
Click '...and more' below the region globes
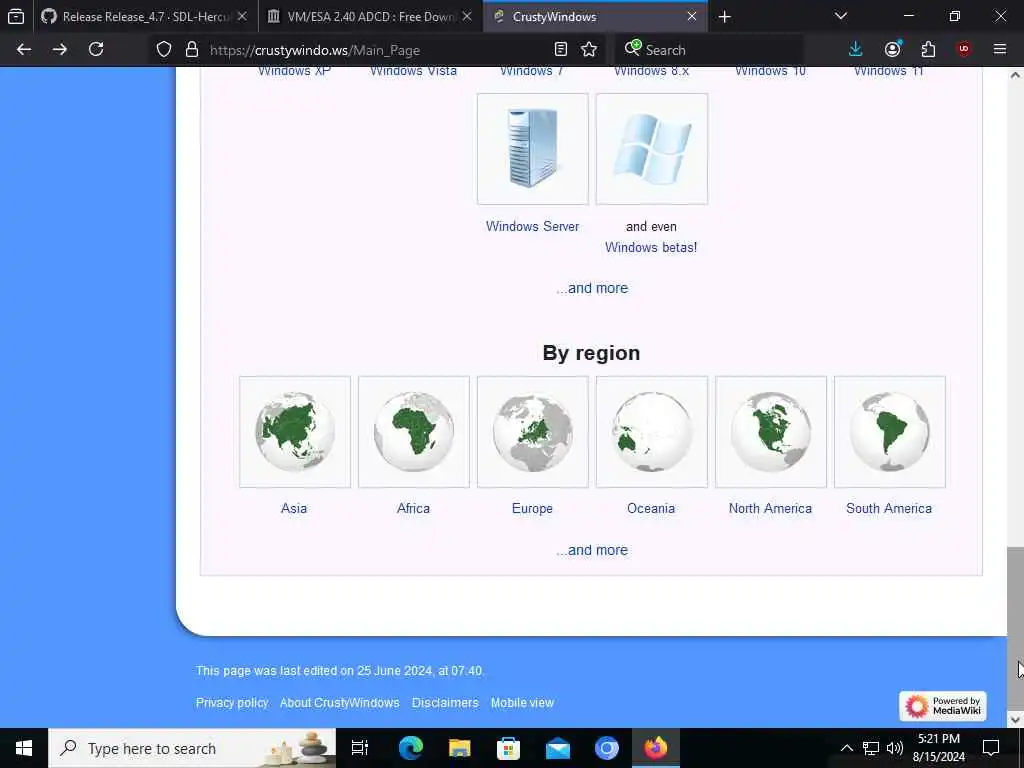(x=592, y=550)
